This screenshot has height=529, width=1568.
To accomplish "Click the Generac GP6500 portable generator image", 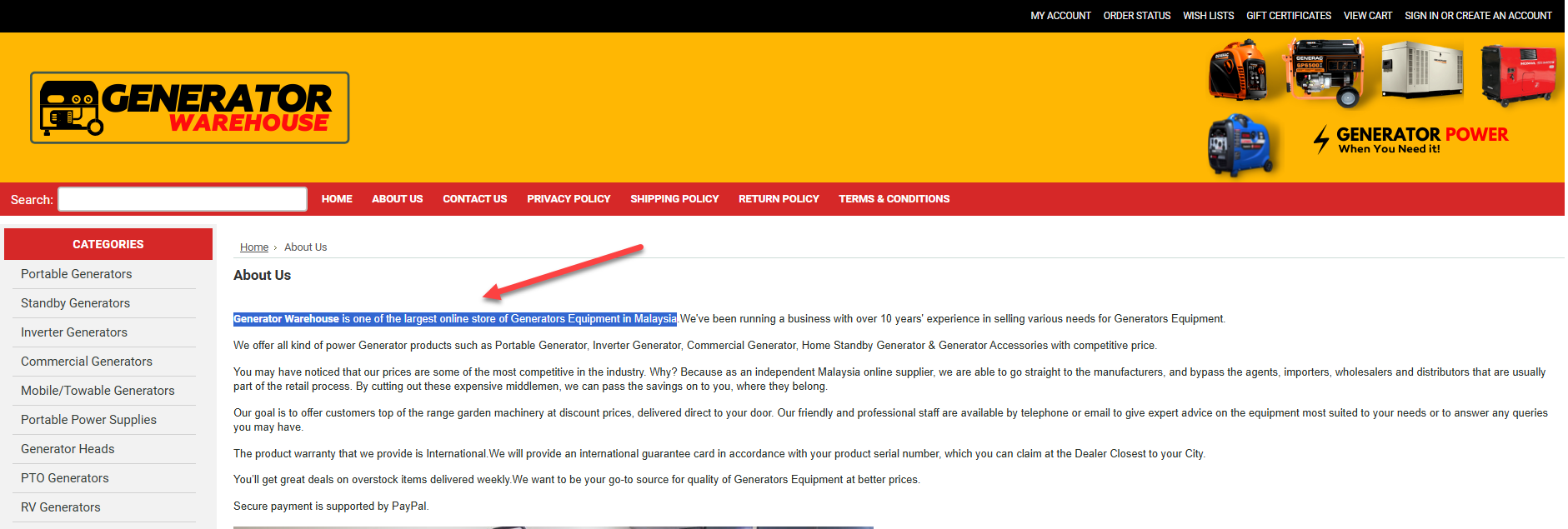I will [1325, 72].
